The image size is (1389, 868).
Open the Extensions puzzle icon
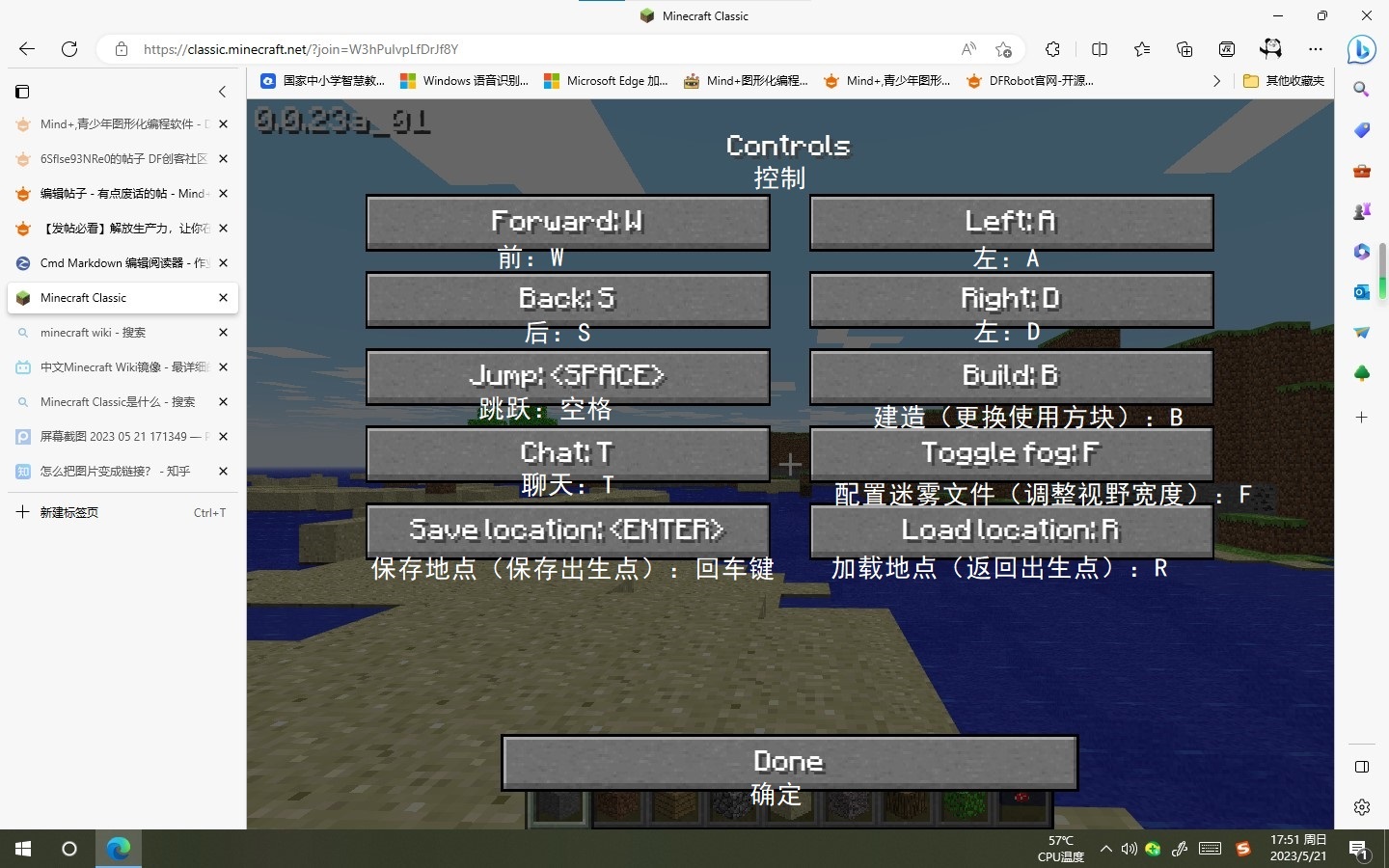(1053, 49)
